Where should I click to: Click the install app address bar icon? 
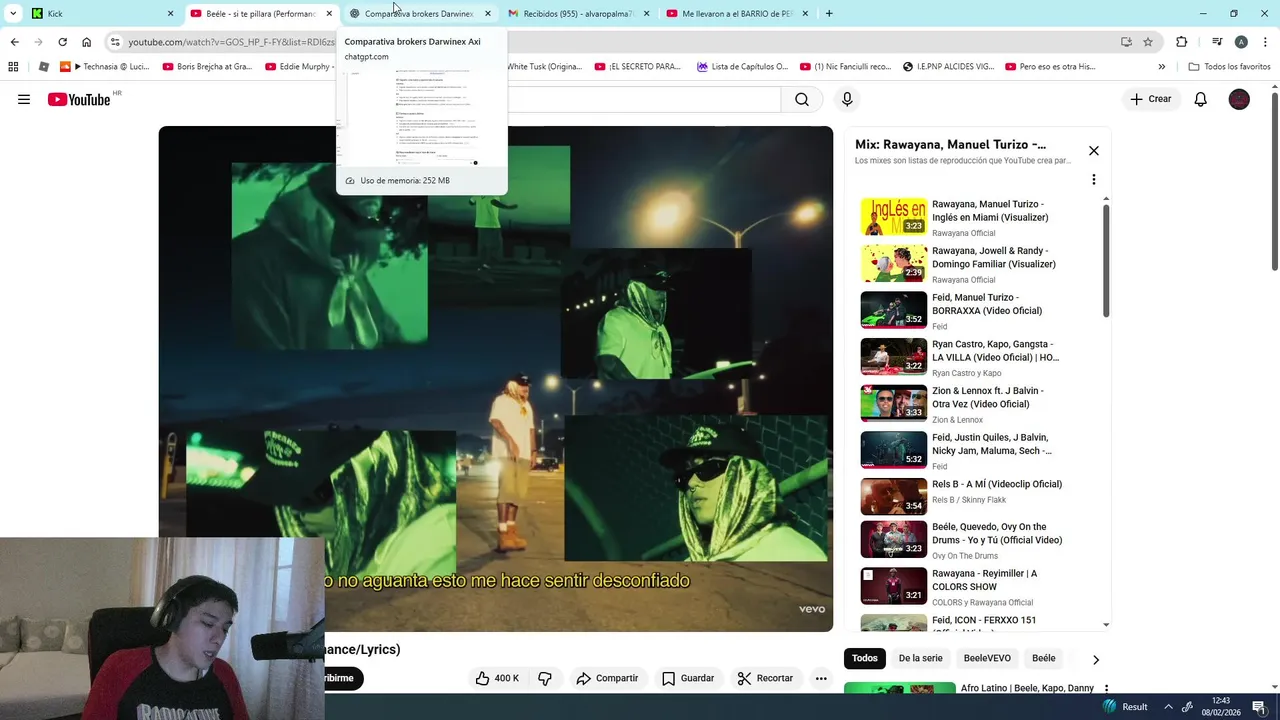1126,42
